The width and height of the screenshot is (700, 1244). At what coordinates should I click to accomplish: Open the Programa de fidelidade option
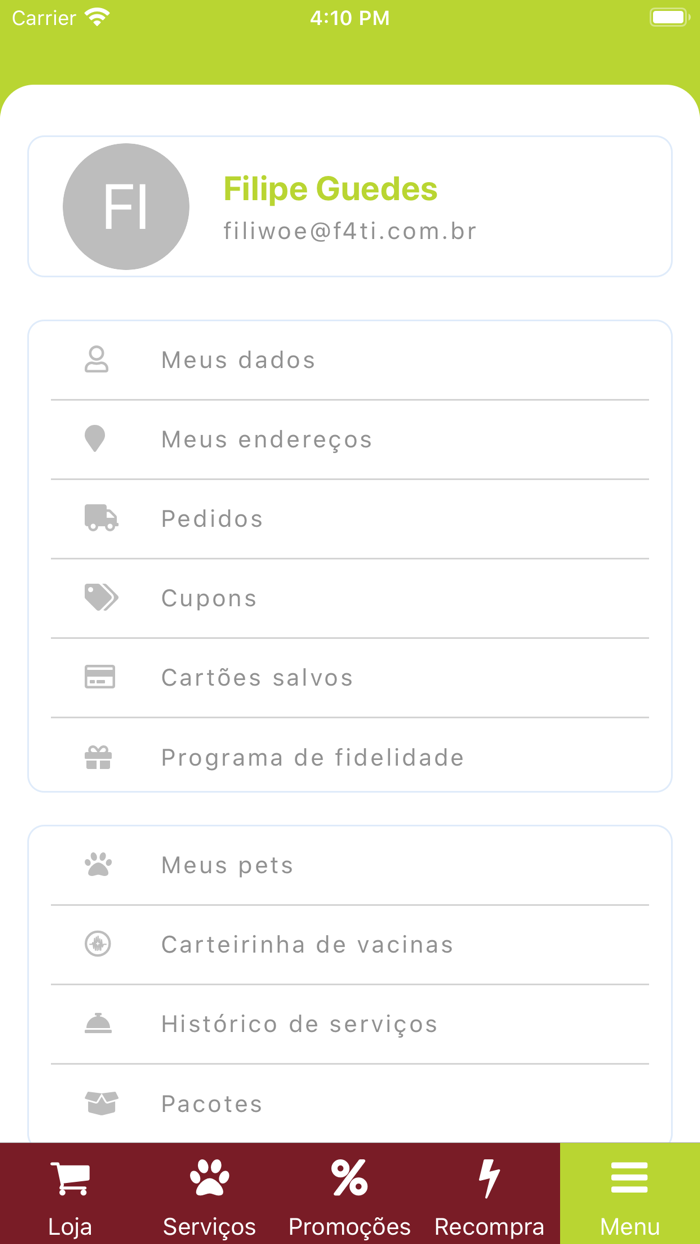click(x=312, y=757)
